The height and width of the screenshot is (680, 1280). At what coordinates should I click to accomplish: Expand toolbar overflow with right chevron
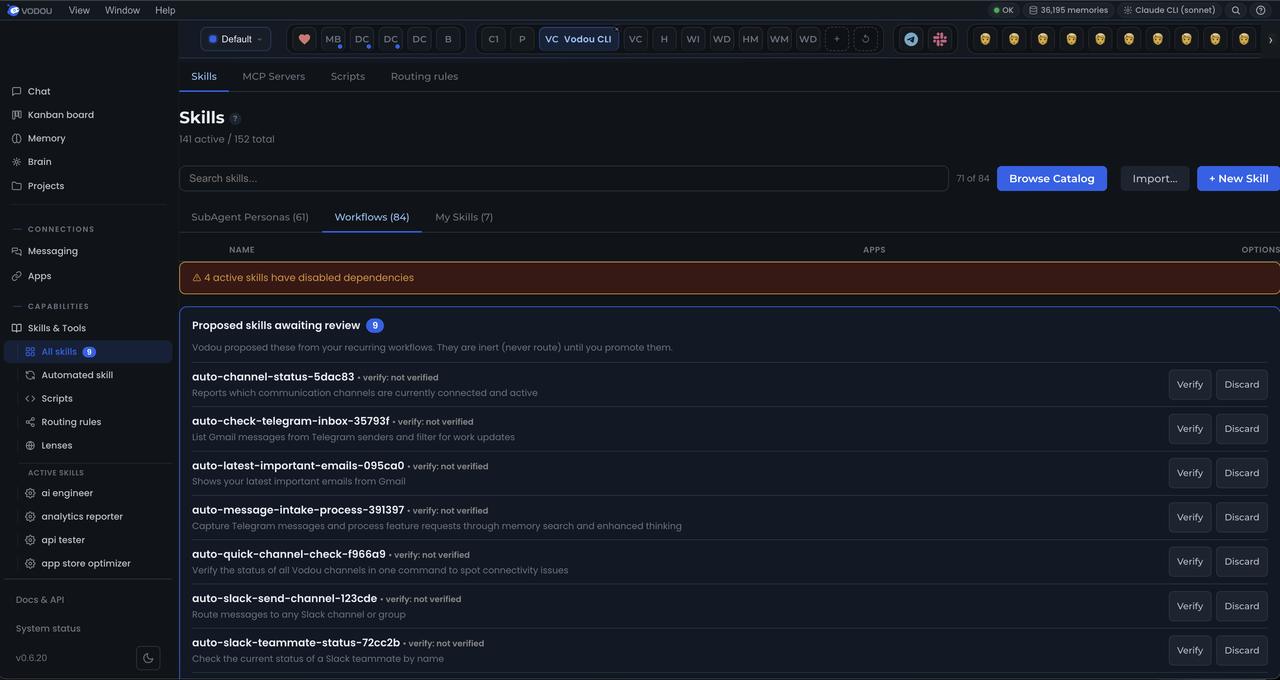click(x=1270, y=40)
